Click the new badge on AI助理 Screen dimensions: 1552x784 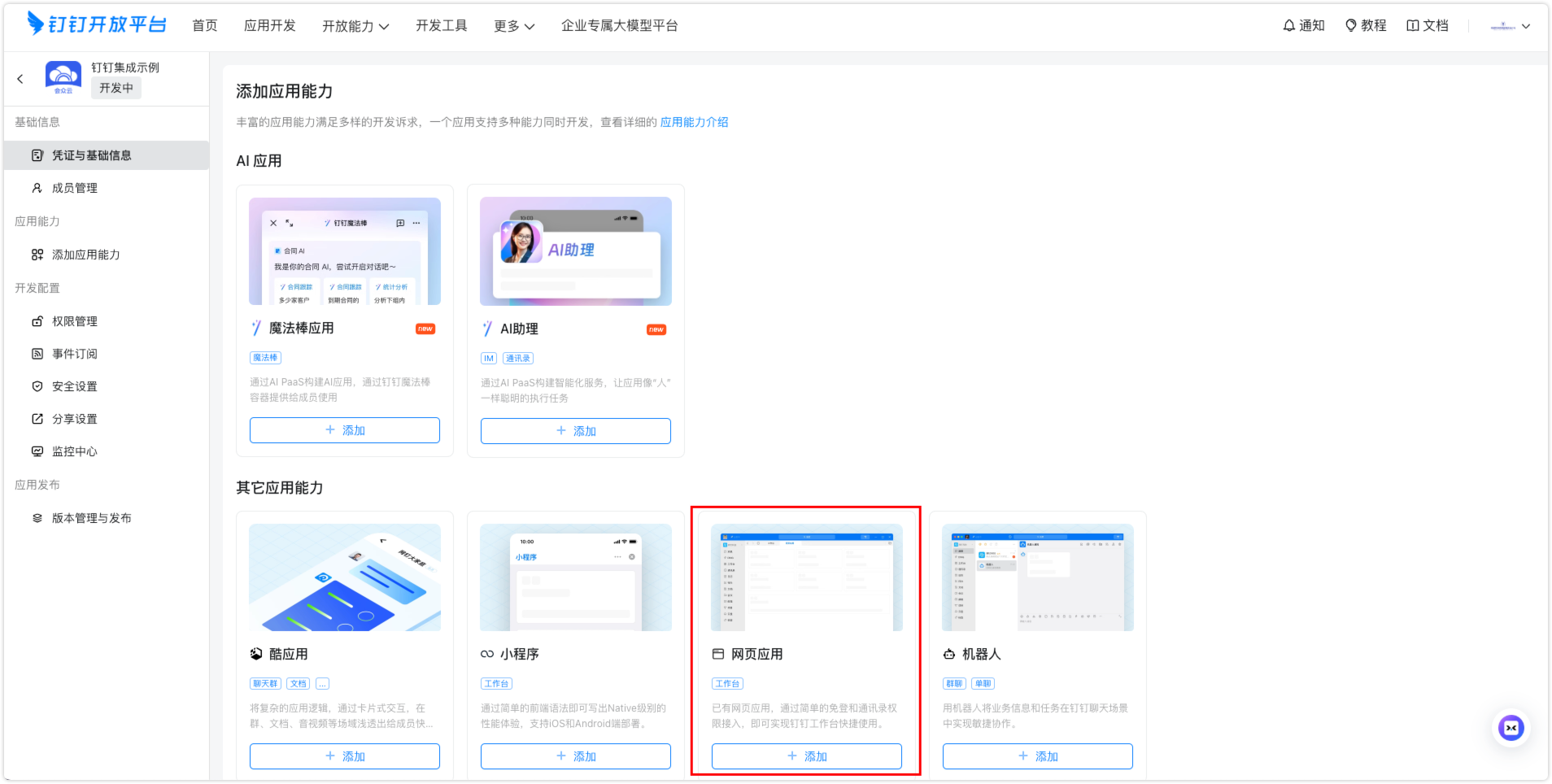[x=656, y=329]
